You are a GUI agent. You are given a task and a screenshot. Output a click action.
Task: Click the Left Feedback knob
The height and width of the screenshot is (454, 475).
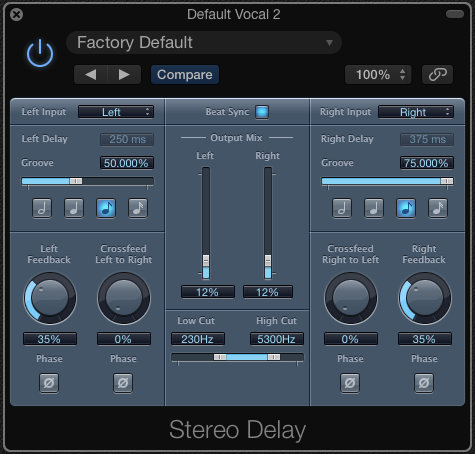[50, 298]
